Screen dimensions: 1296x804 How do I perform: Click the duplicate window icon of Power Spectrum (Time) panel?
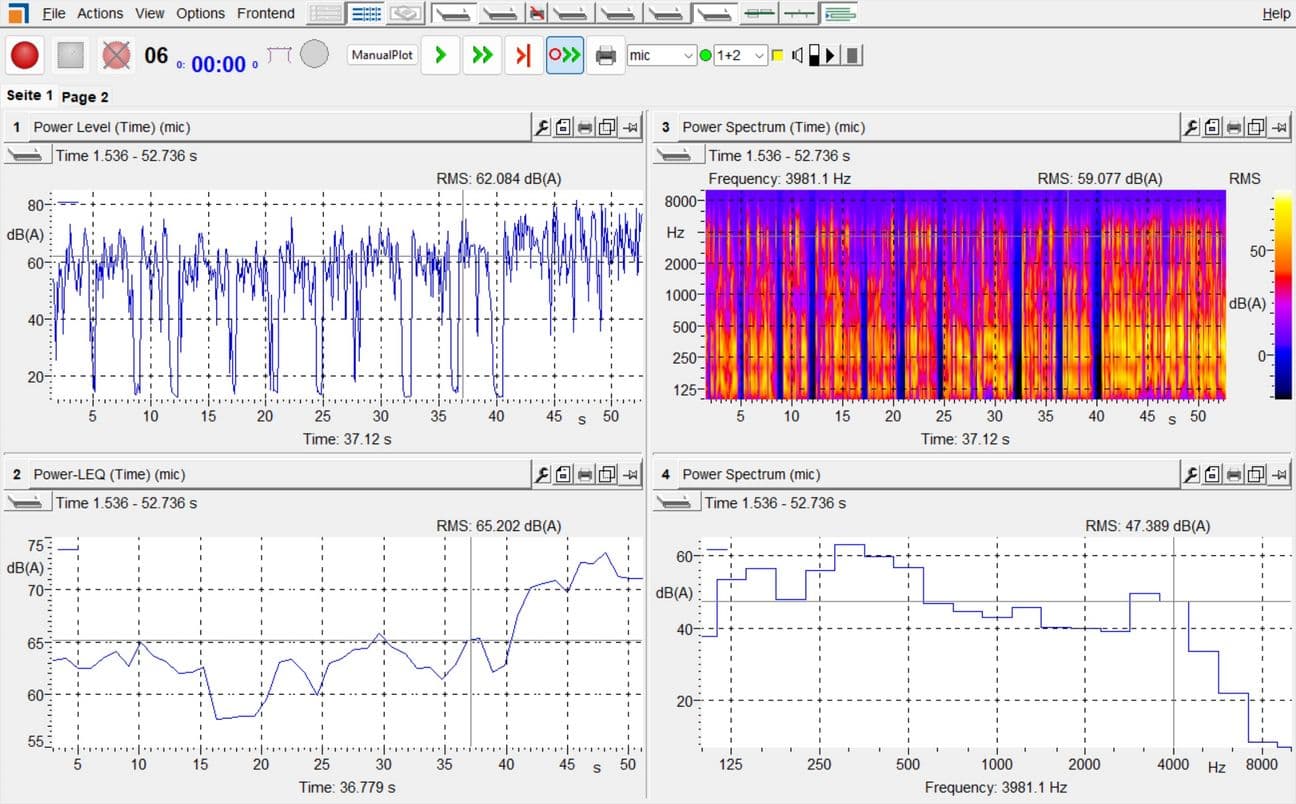click(1256, 127)
